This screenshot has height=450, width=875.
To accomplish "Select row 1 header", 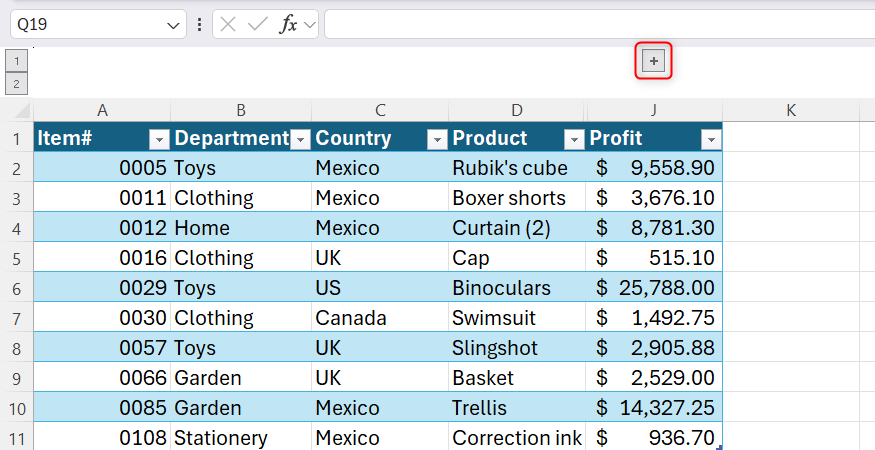I will point(17,137).
